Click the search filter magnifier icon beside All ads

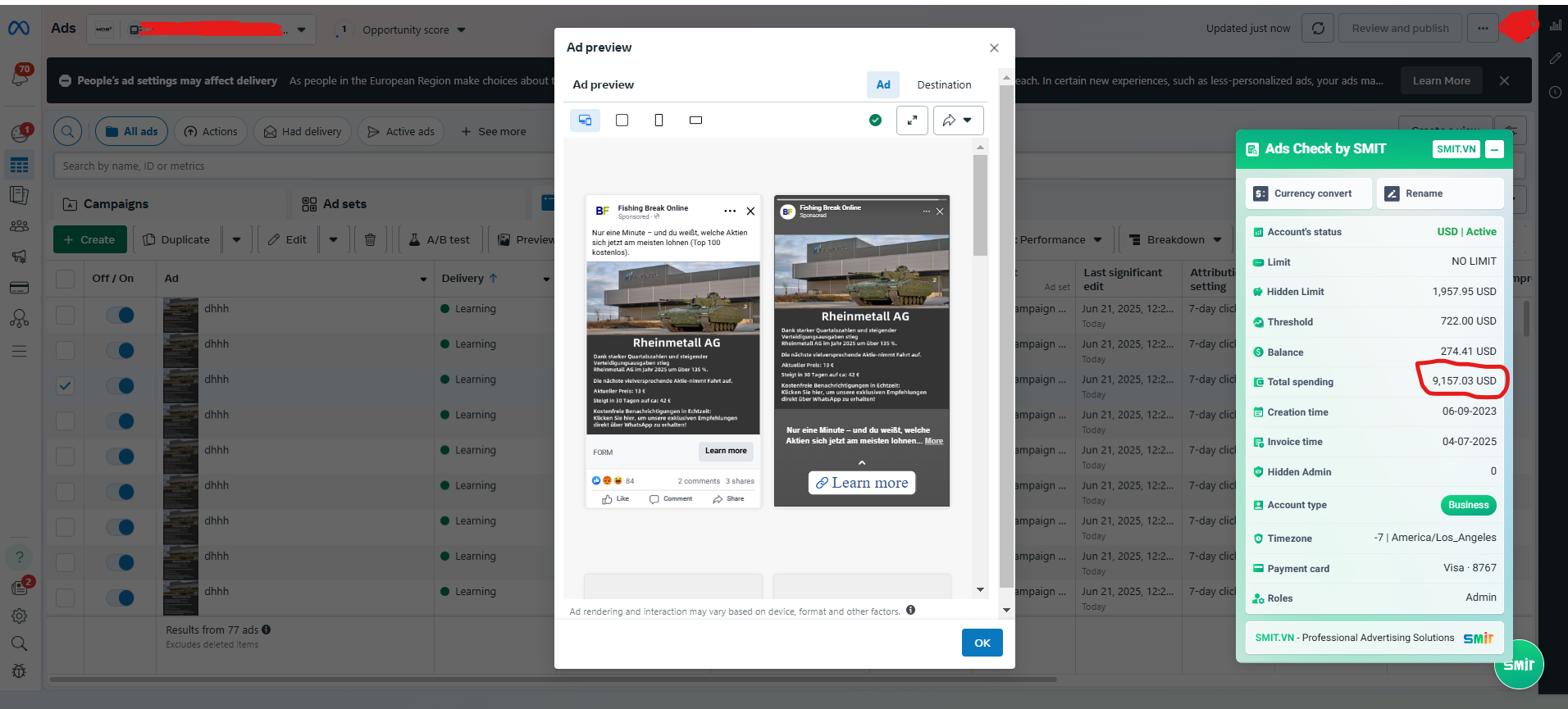(x=68, y=131)
